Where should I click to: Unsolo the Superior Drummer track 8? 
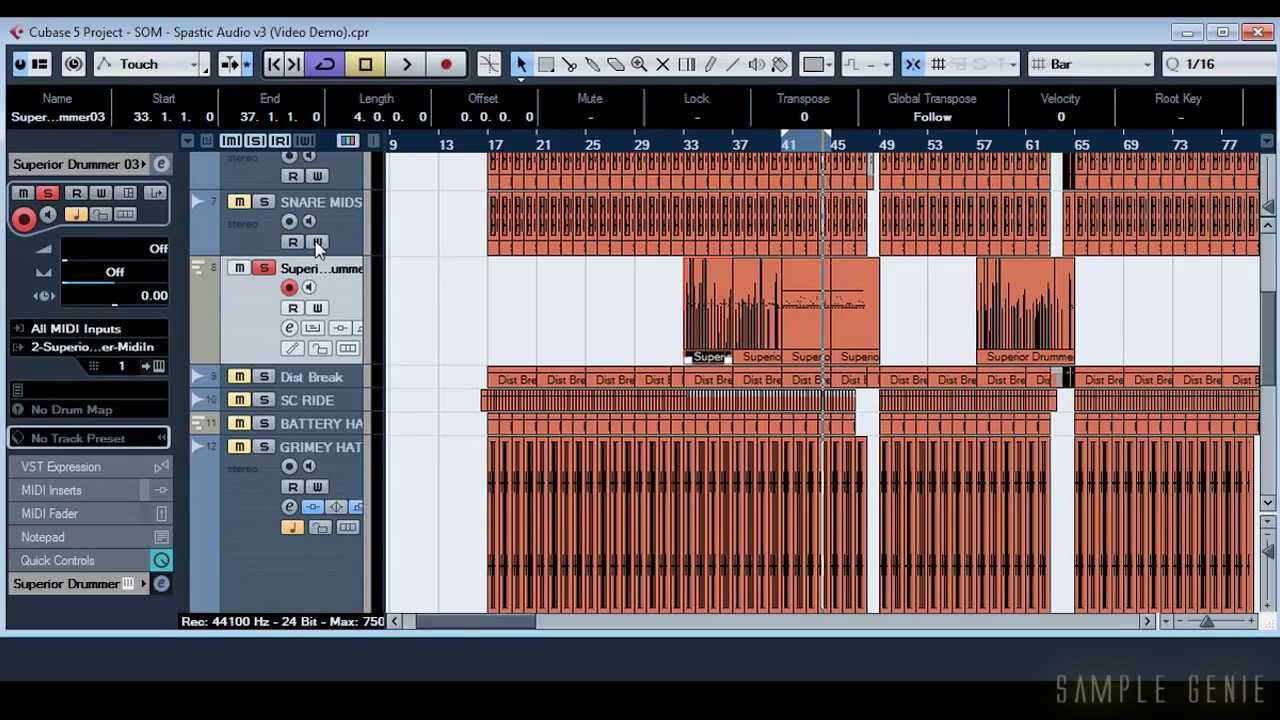click(x=263, y=268)
